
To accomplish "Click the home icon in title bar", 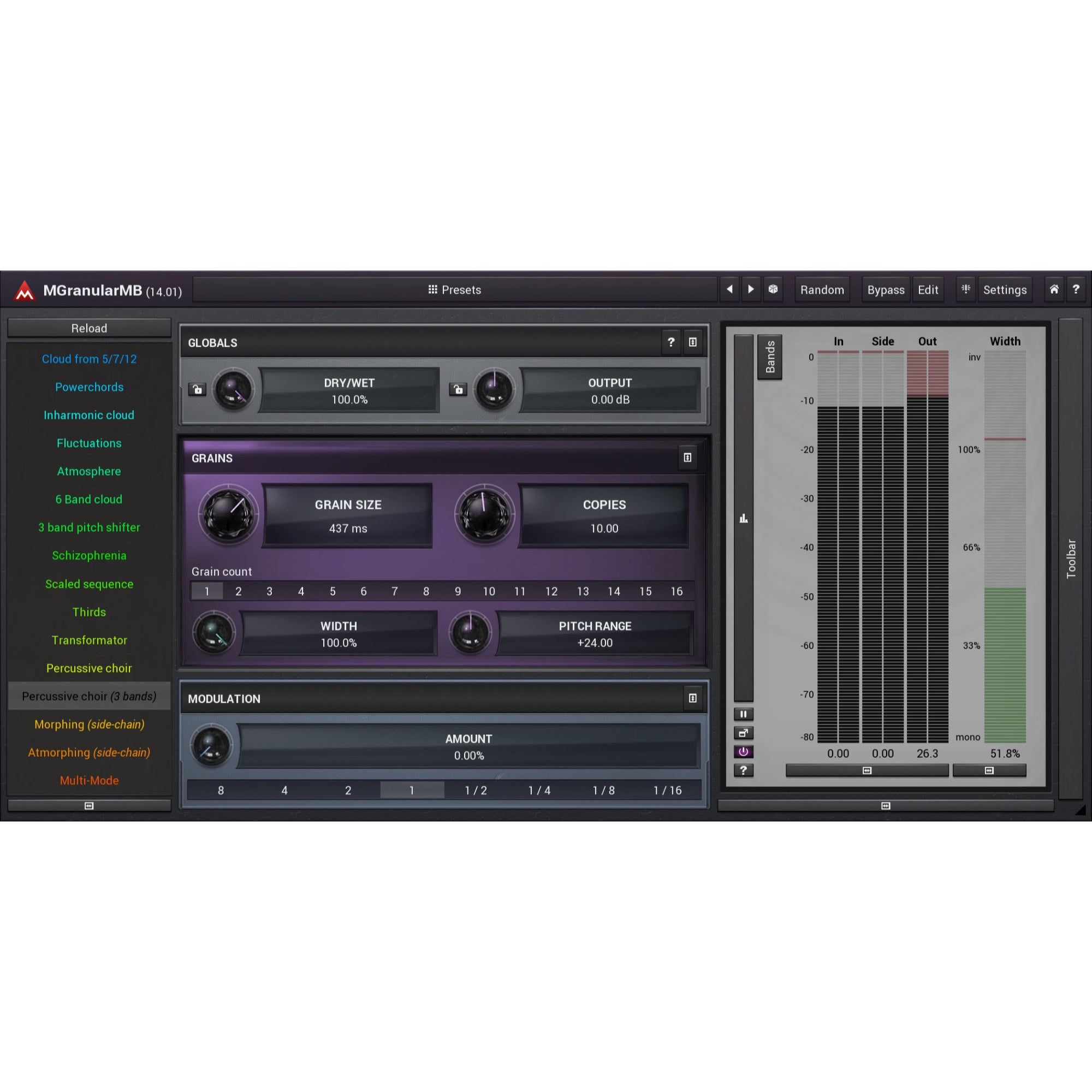I will pos(1054,289).
